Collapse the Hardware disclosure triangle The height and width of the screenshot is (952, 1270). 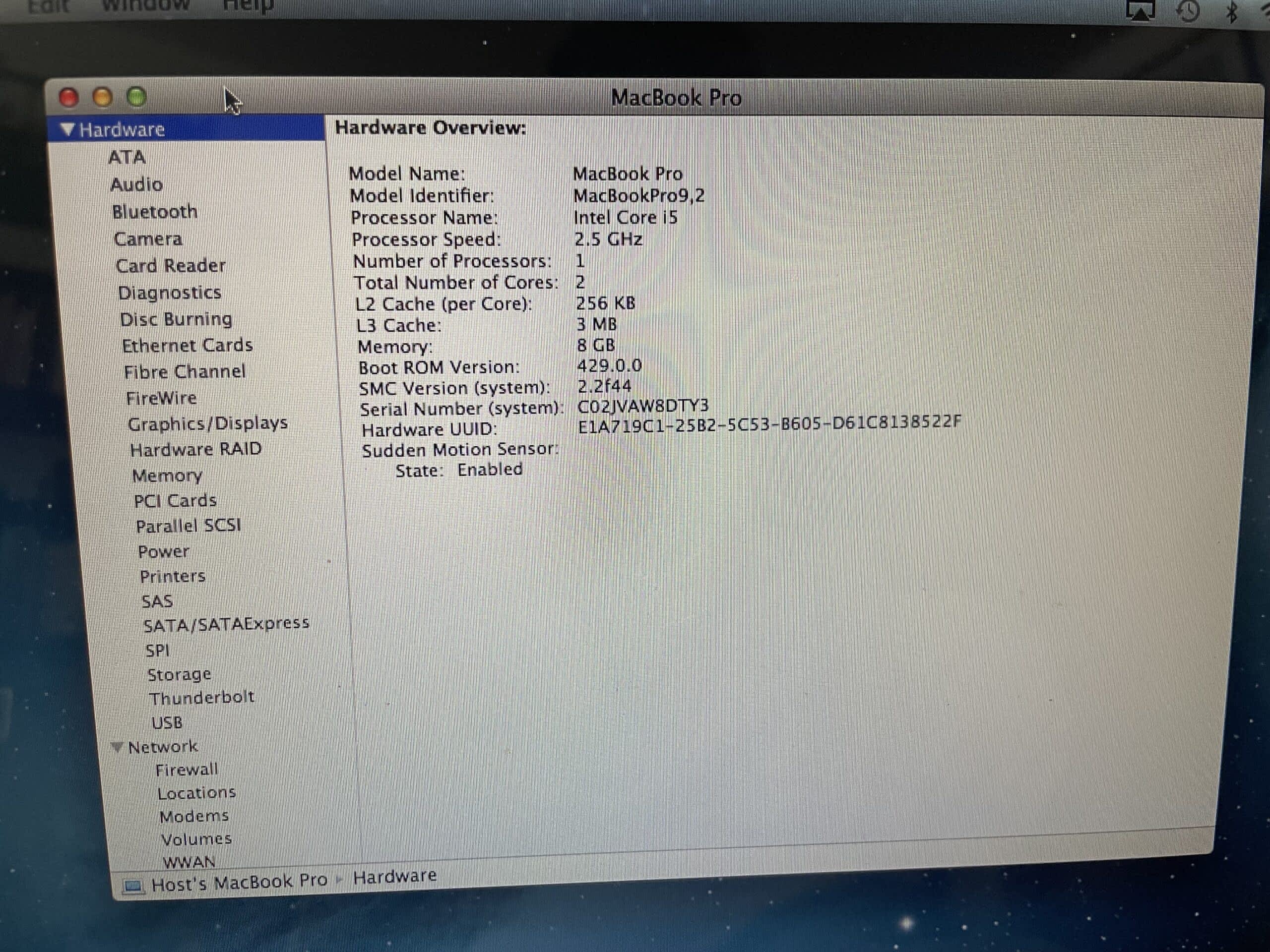(x=67, y=130)
